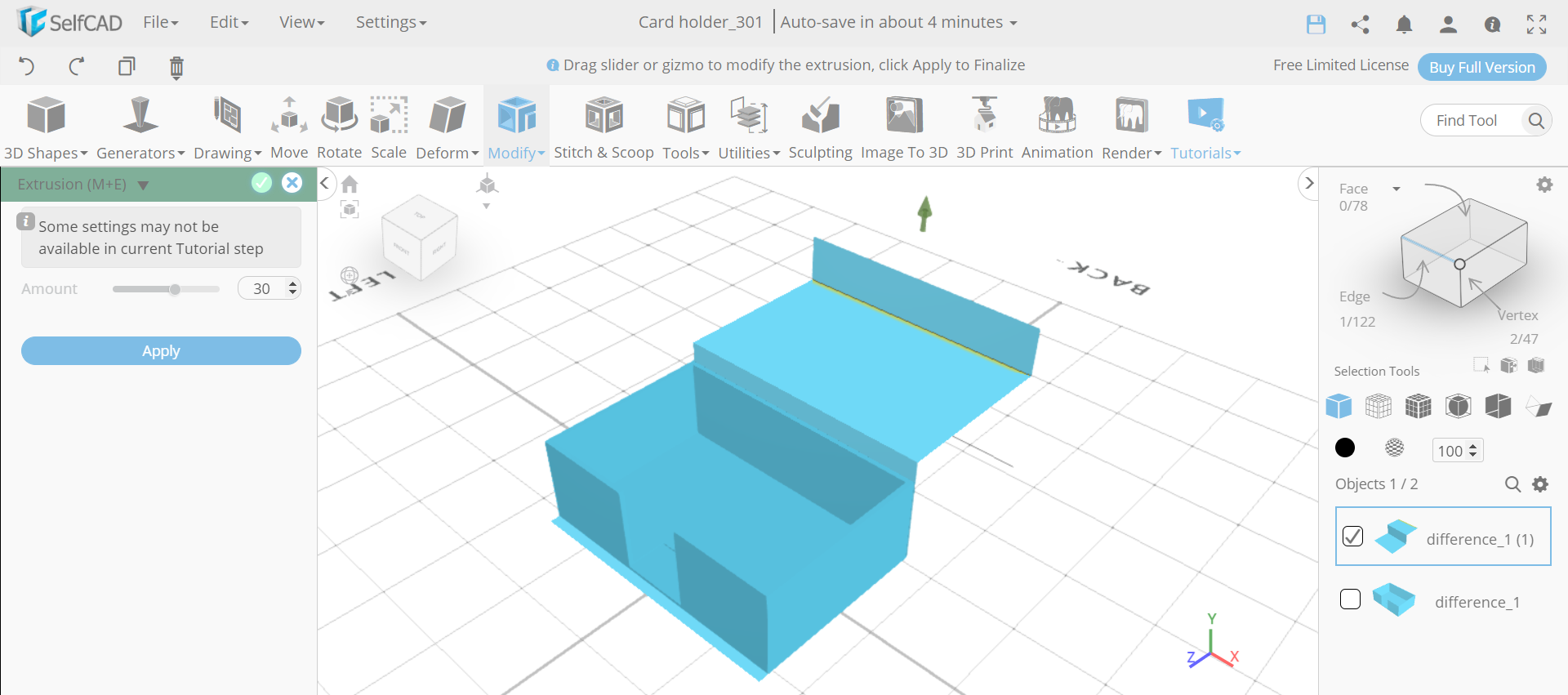Open the View menu
Screen dimensions: 1568x695
point(301,22)
